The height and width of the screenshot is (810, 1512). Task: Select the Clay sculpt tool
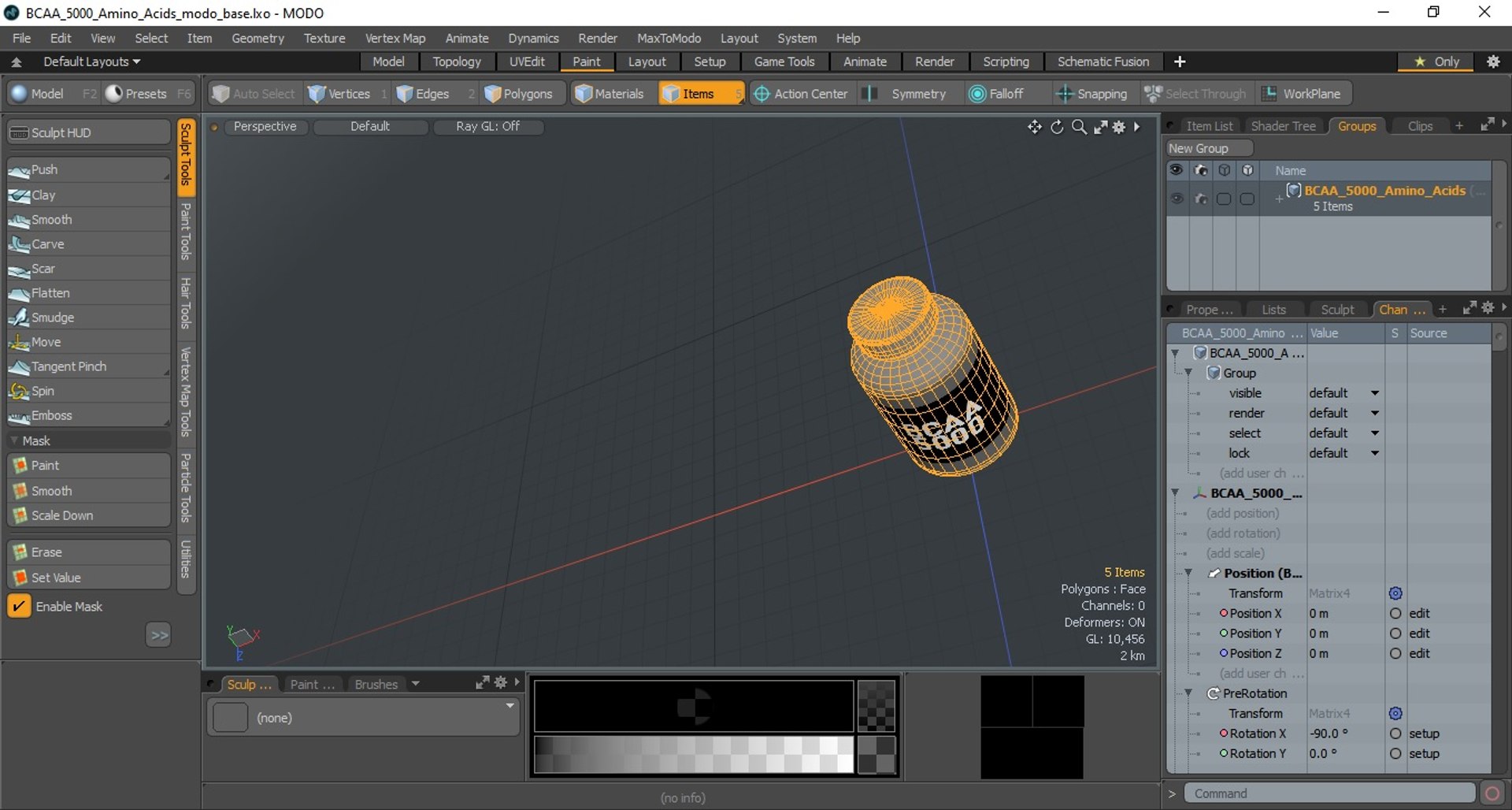(88, 195)
